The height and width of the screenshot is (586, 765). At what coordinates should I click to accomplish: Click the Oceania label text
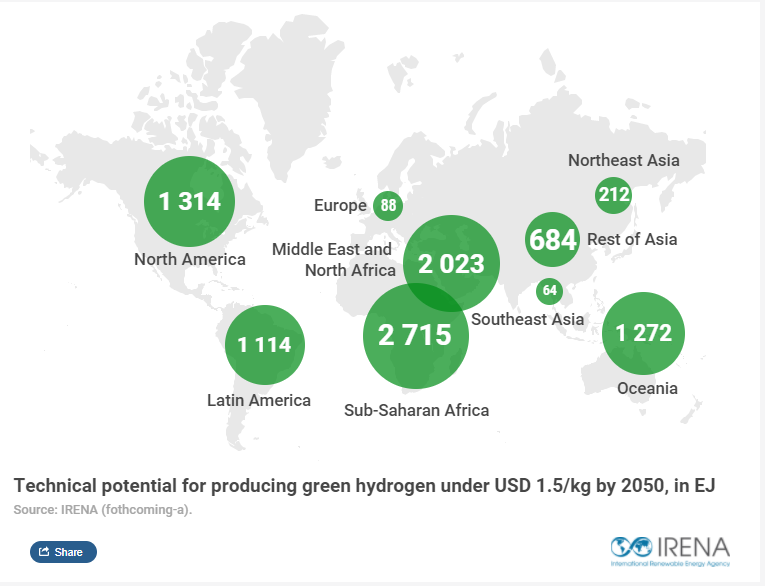(647, 388)
